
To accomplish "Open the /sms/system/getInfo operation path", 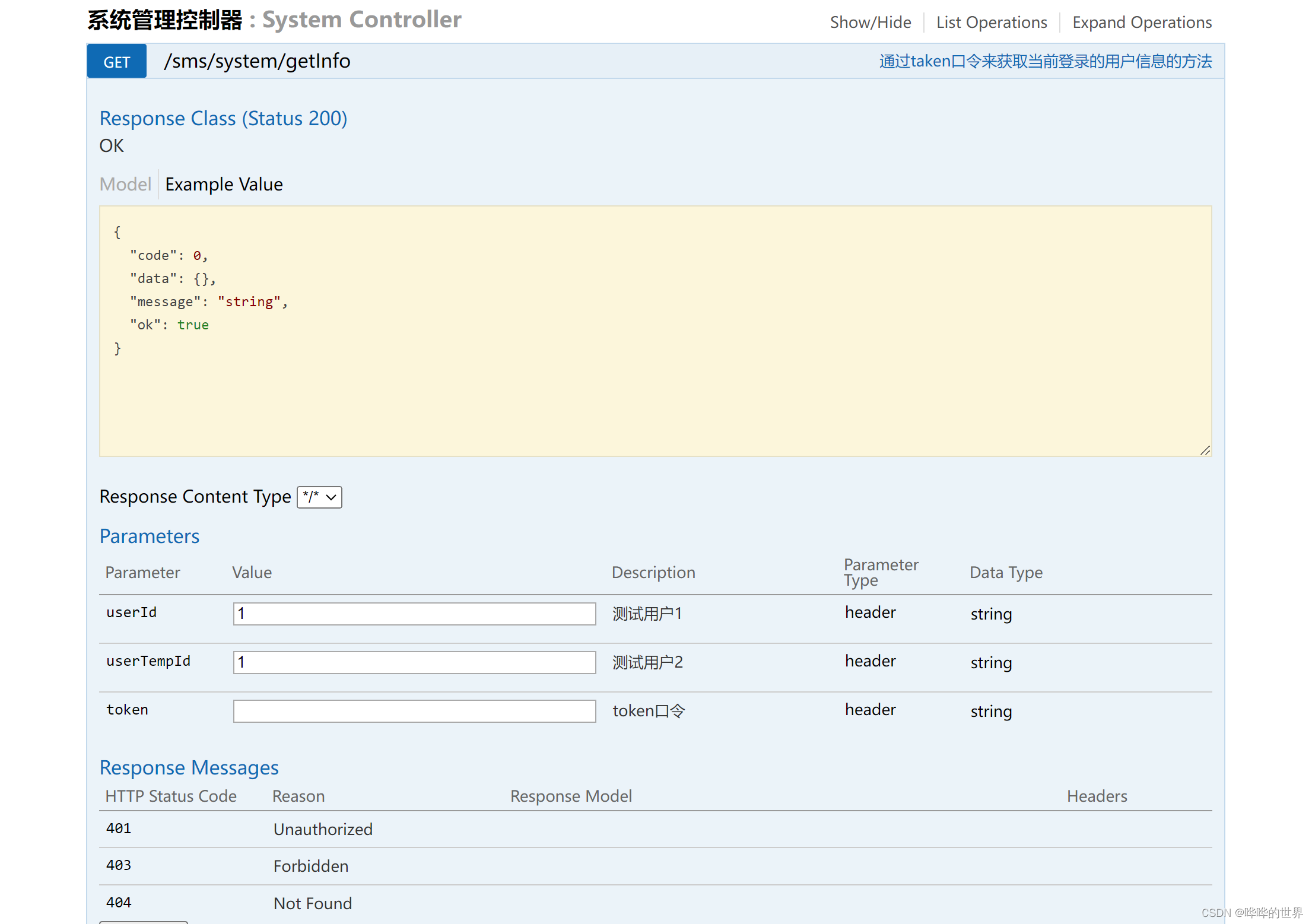I will (x=257, y=61).
